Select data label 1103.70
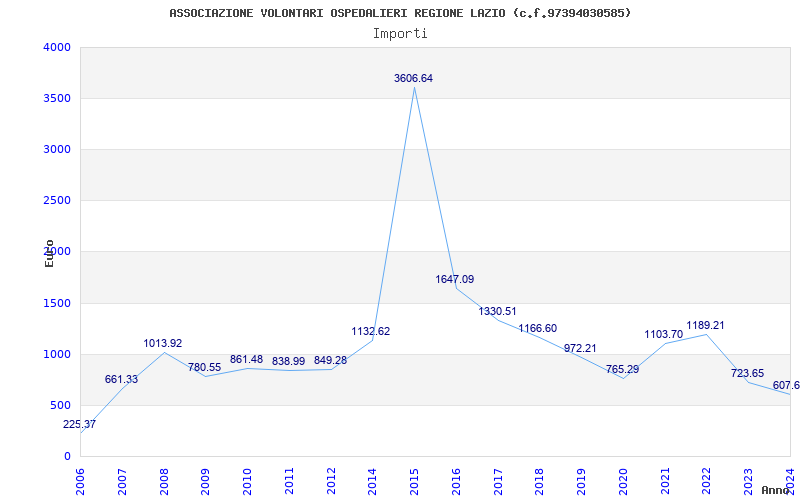This screenshot has height=500, width=800. (x=664, y=335)
